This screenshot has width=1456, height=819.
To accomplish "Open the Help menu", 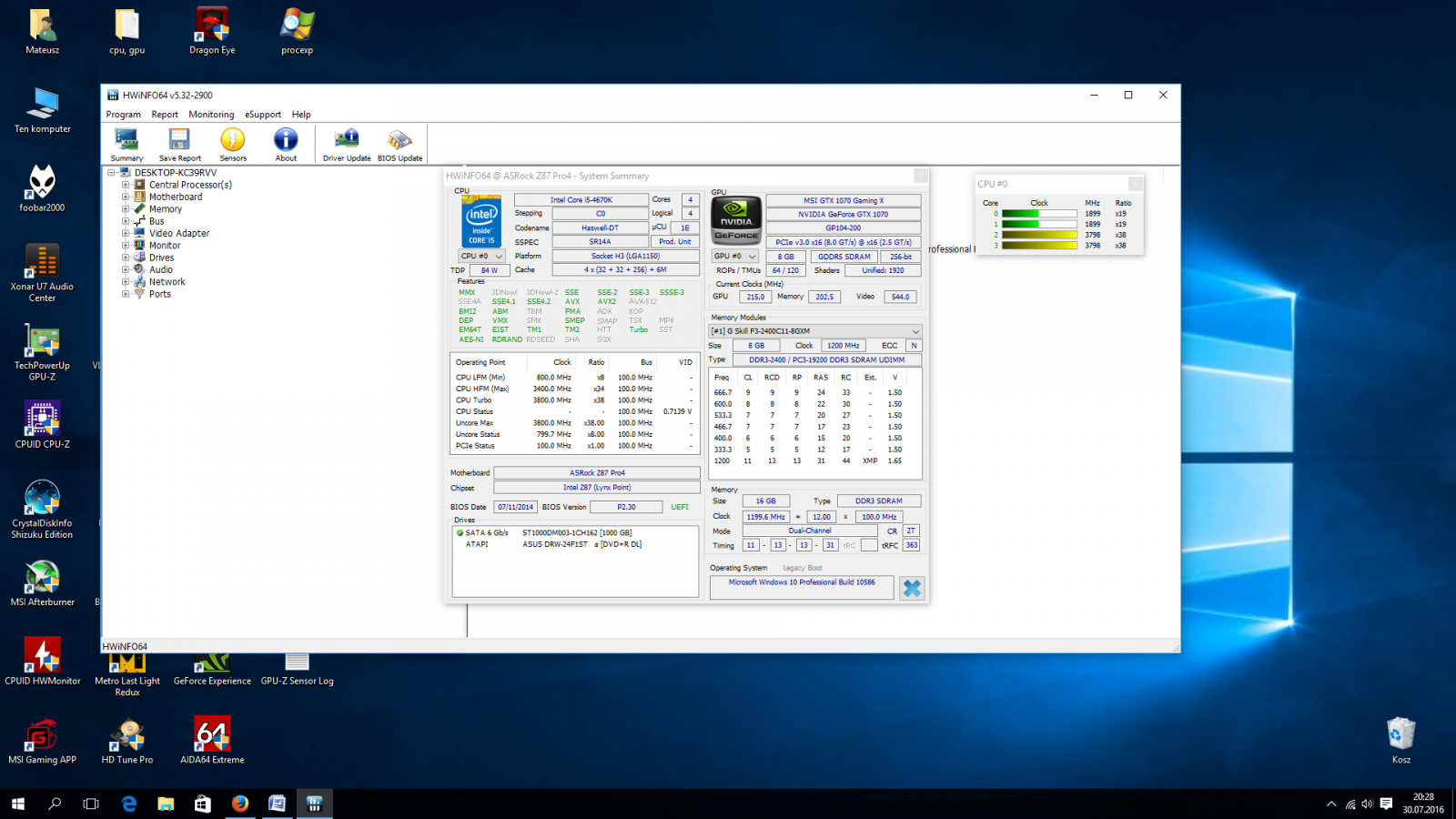I will click(x=301, y=115).
